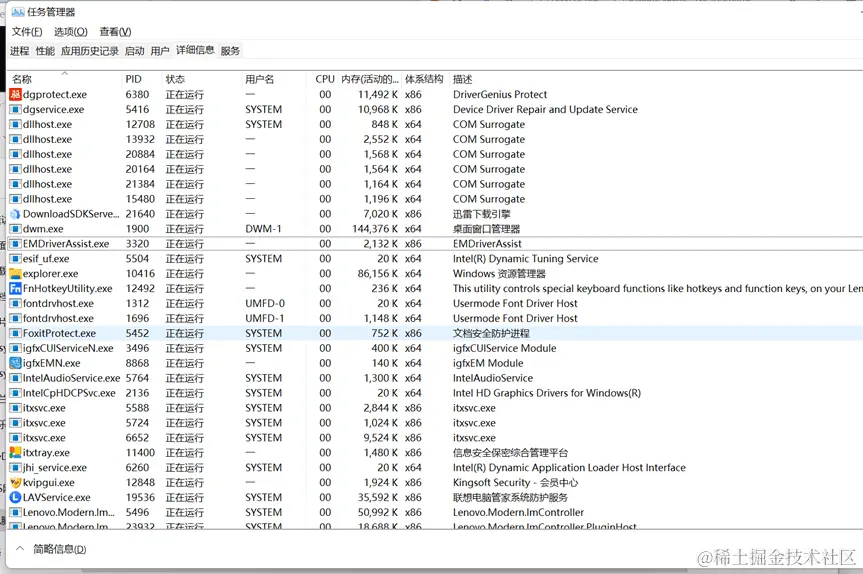This screenshot has width=863, height=574.
Task: Select the dllhost.exe row with PID 20884
Action: tap(435, 154)
